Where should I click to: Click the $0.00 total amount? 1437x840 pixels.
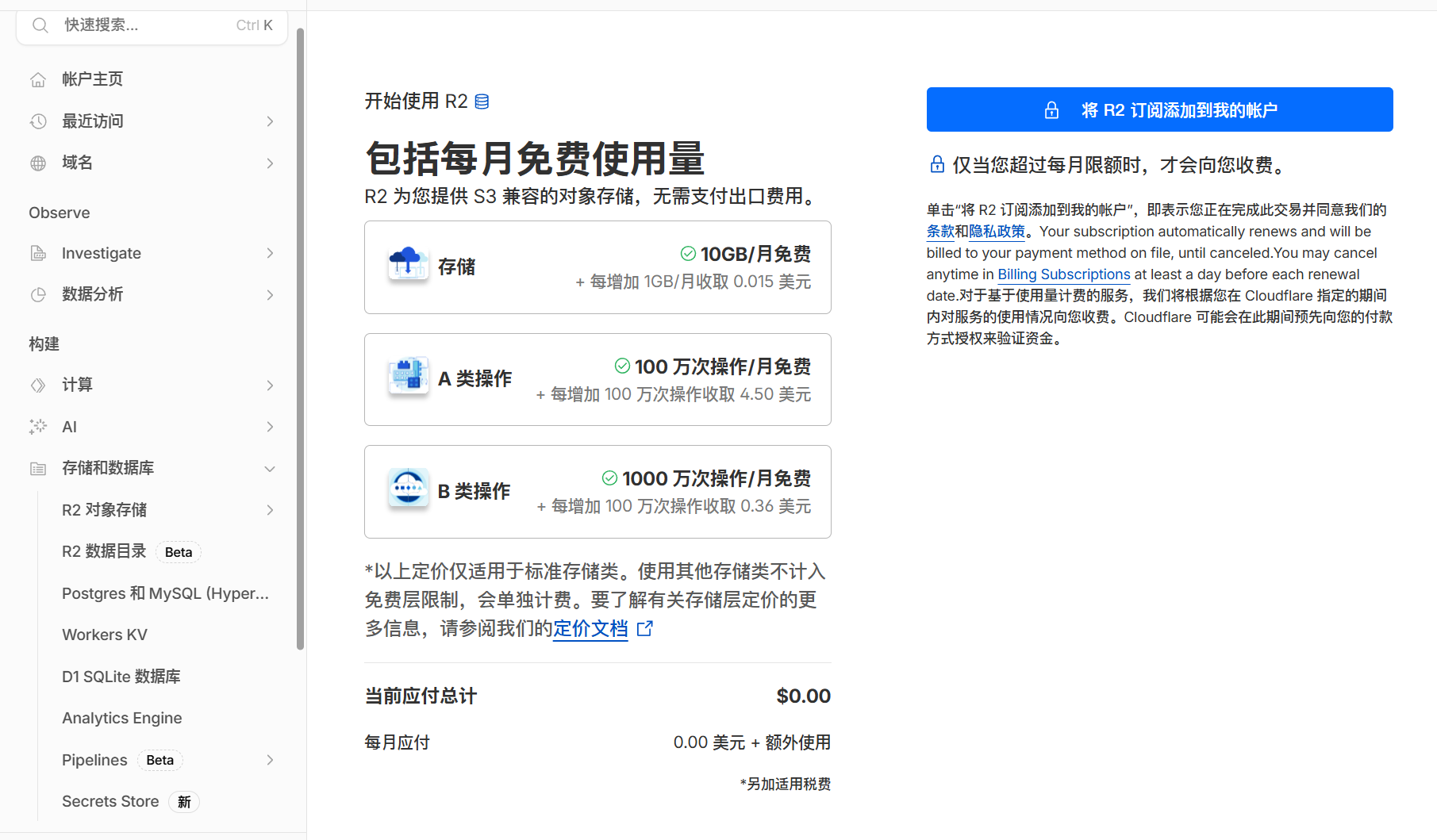(803, 696)
